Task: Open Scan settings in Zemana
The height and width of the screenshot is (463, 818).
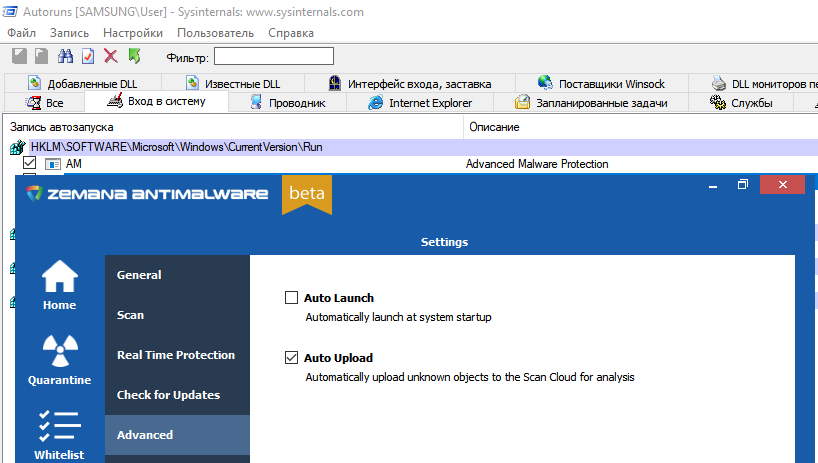Action: pos(177,315)
